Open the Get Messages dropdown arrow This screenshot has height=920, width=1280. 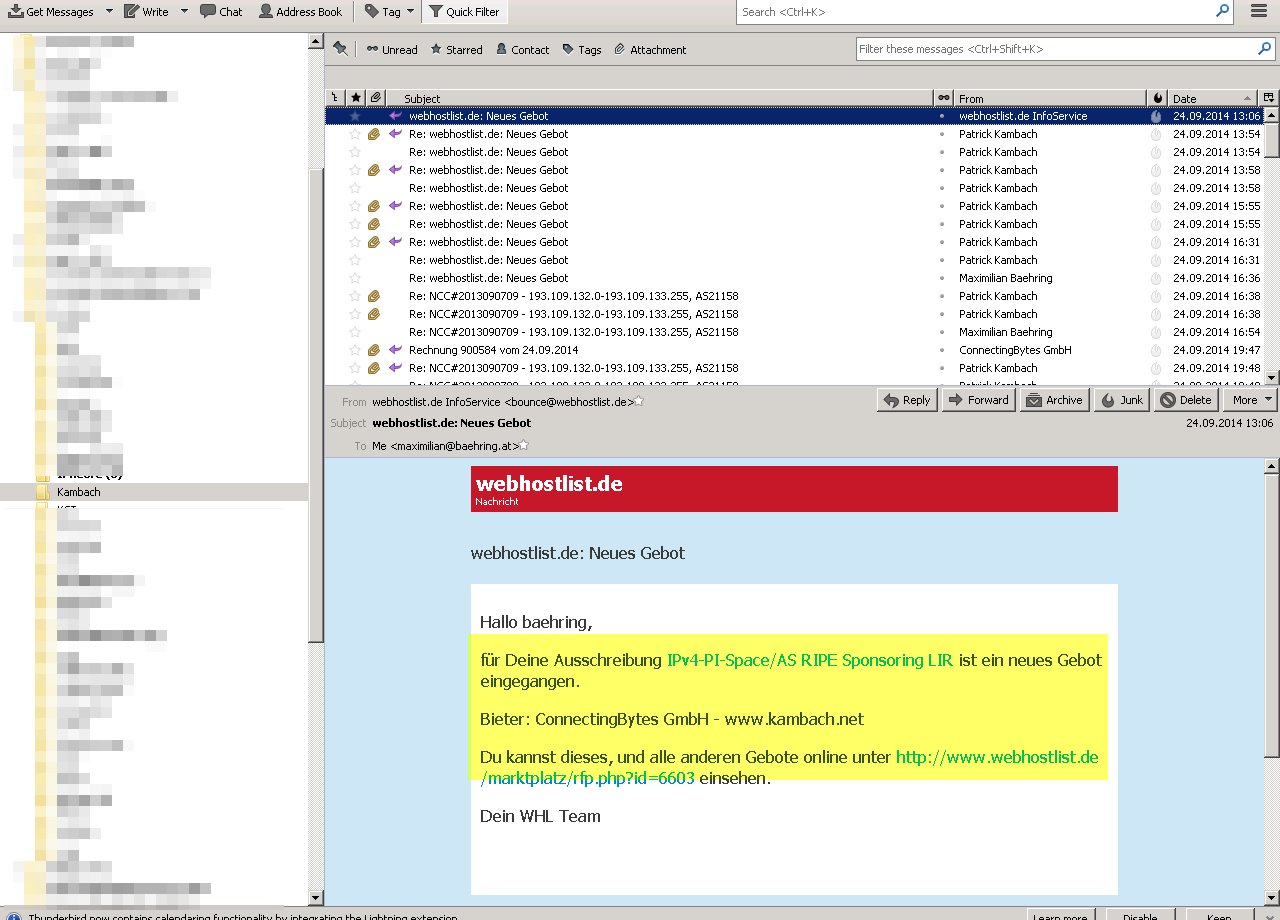tap(109, 12)
